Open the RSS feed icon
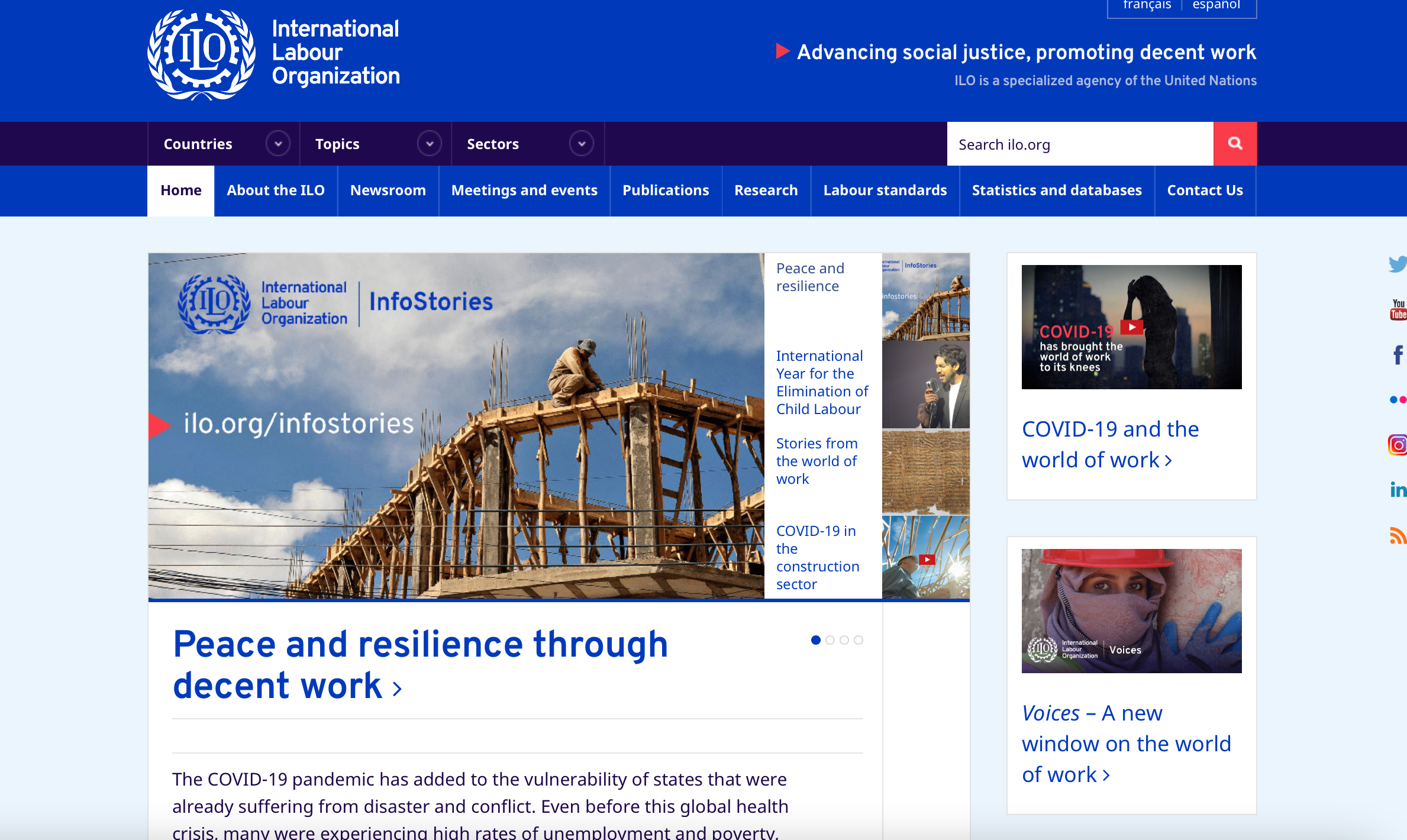Viewport: 1407px width, 840px height. (x=1398, y=535)
